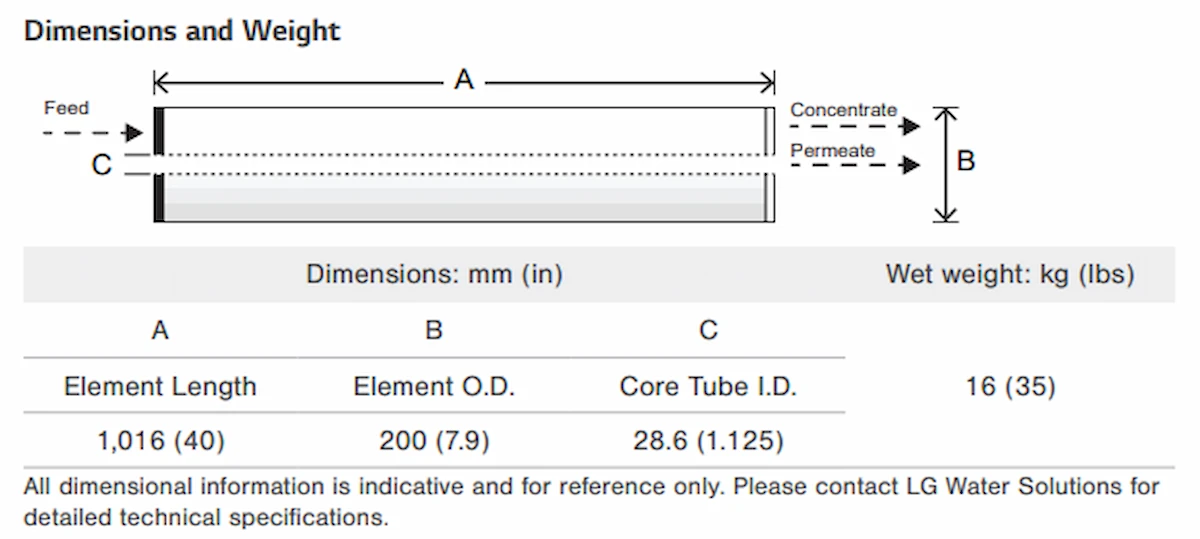Click the Dimensions and Weight heading
The width and height of the screenshot is (1200, 539).
click(182, 31)
